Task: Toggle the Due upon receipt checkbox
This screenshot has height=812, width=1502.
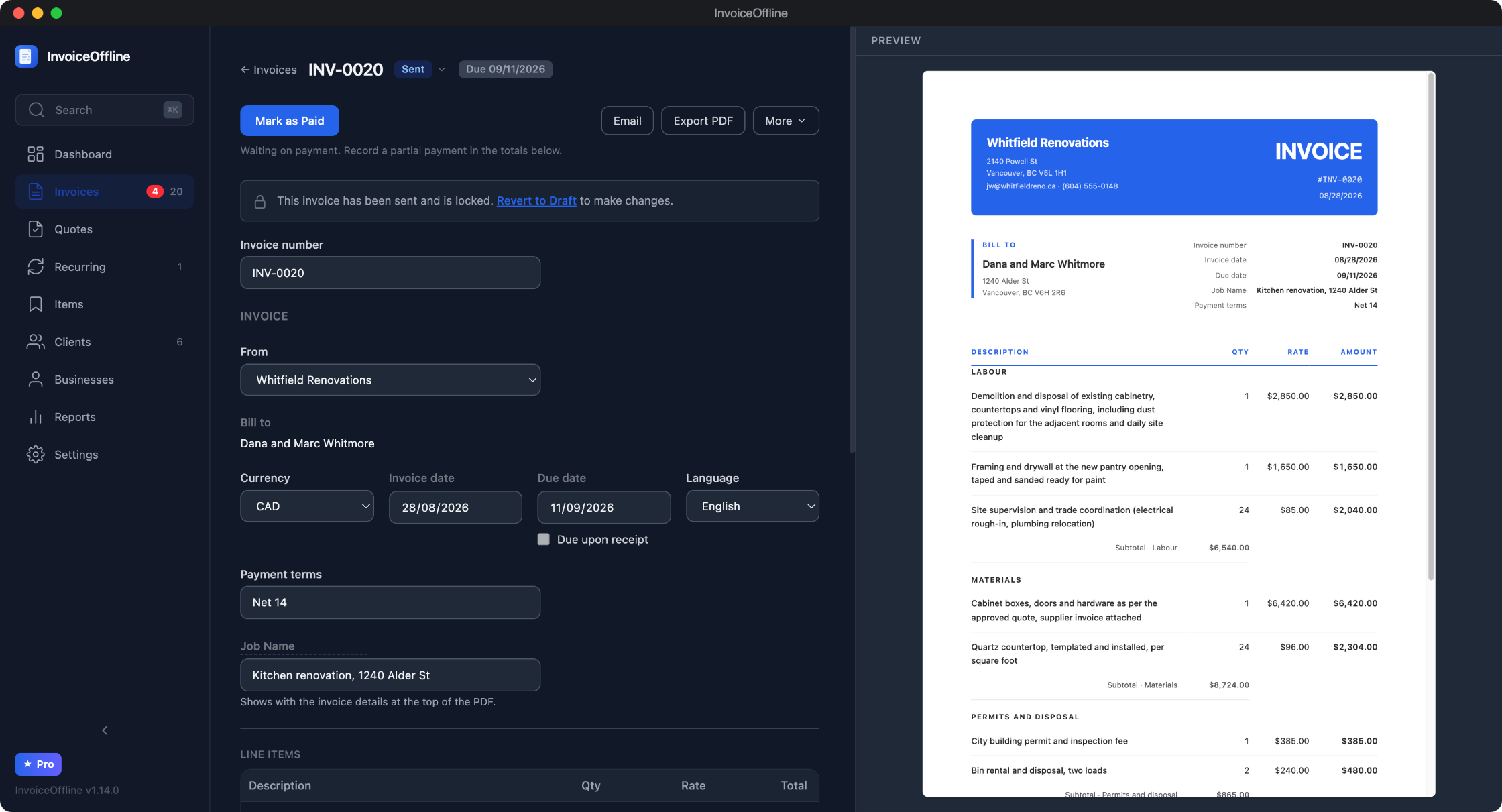Action: 544,540
